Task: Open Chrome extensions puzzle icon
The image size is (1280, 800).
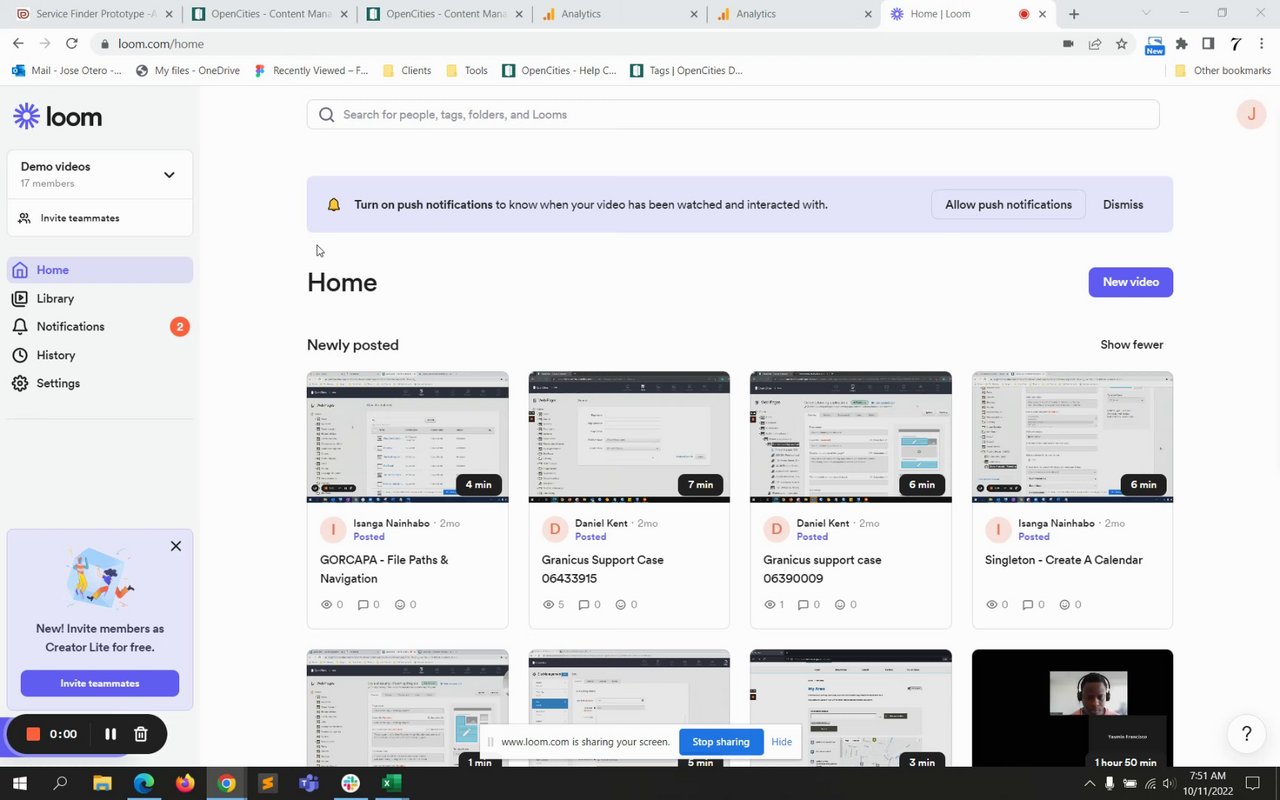Action: point(1181,44)
